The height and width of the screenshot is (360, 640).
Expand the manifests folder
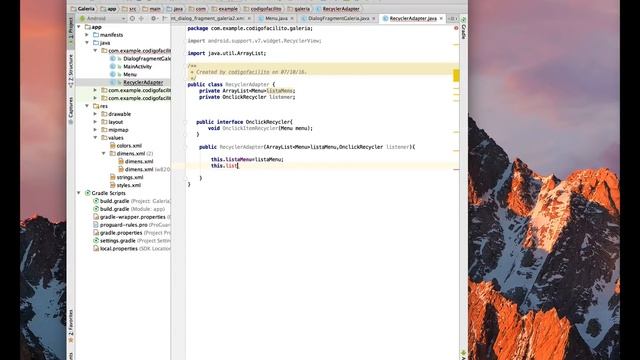point(87,35)
